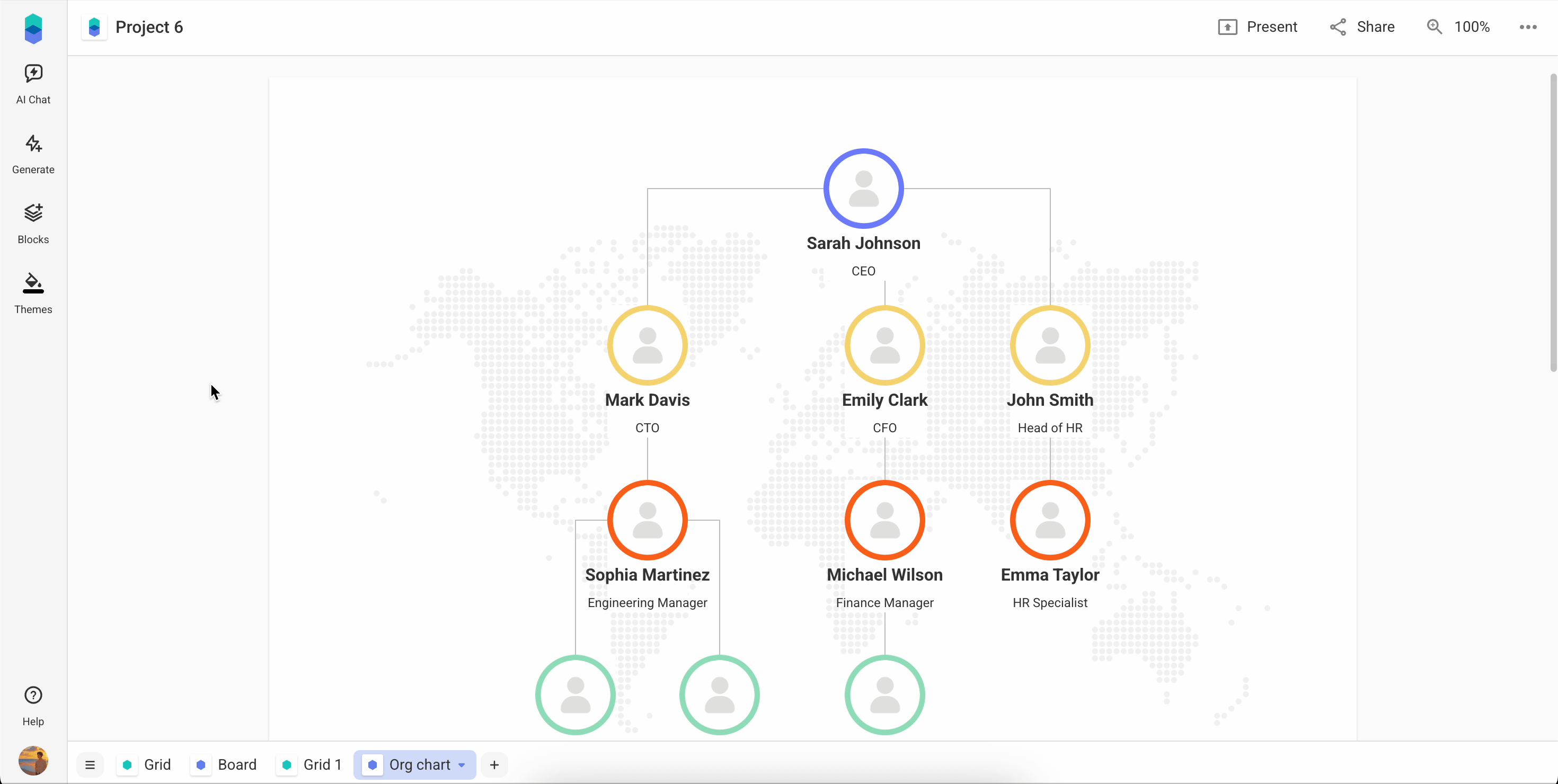
Task: Open the Themes panel
Action: point(33,292)
